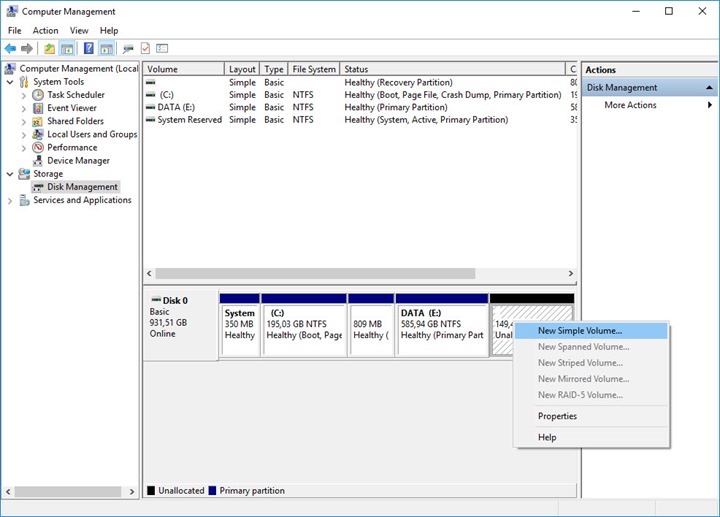Click the blue Help question mark icon

[88, 48]
